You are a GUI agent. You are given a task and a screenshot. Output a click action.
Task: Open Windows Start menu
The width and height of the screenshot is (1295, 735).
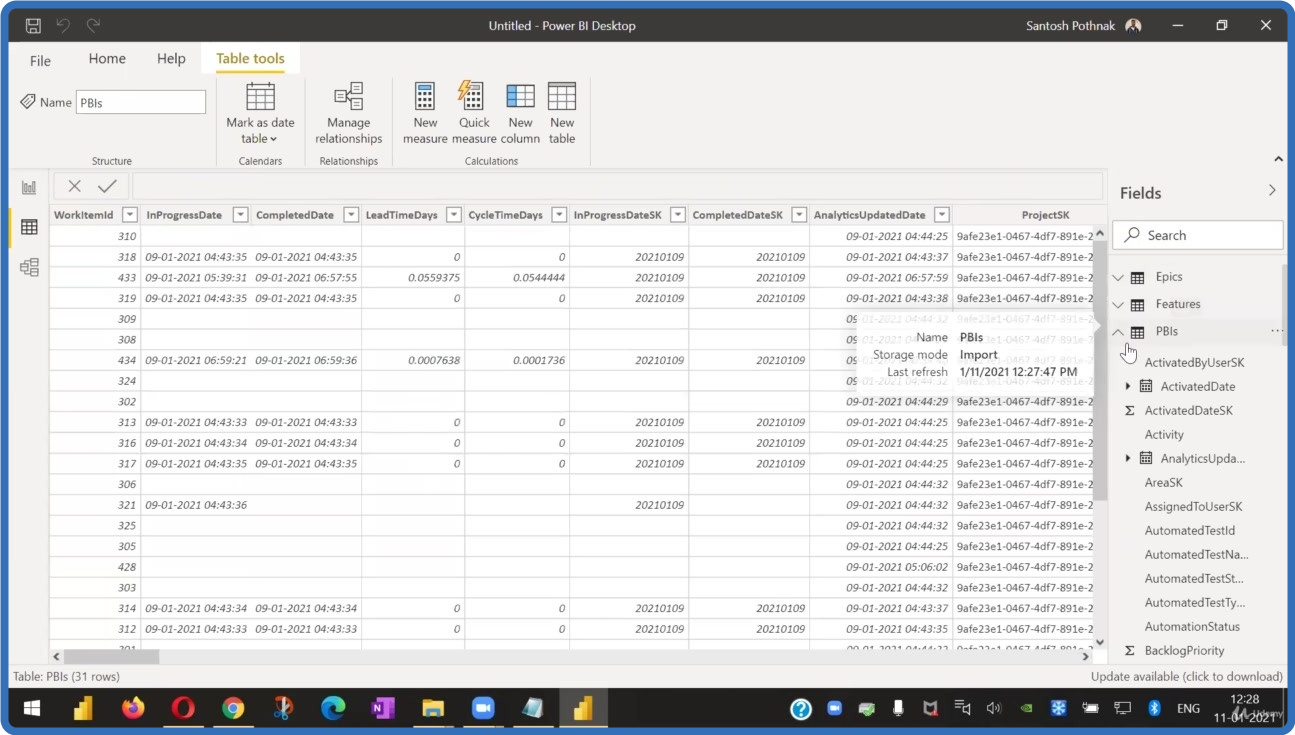[31, 709]
